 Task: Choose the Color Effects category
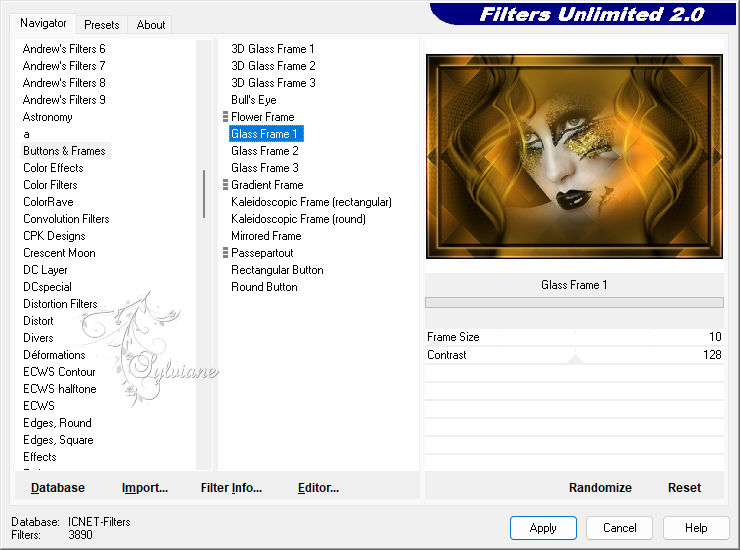(53, 168)
